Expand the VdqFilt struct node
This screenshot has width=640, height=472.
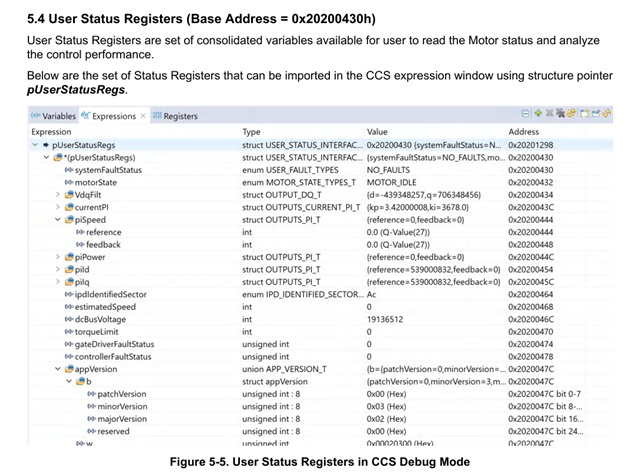58,195
